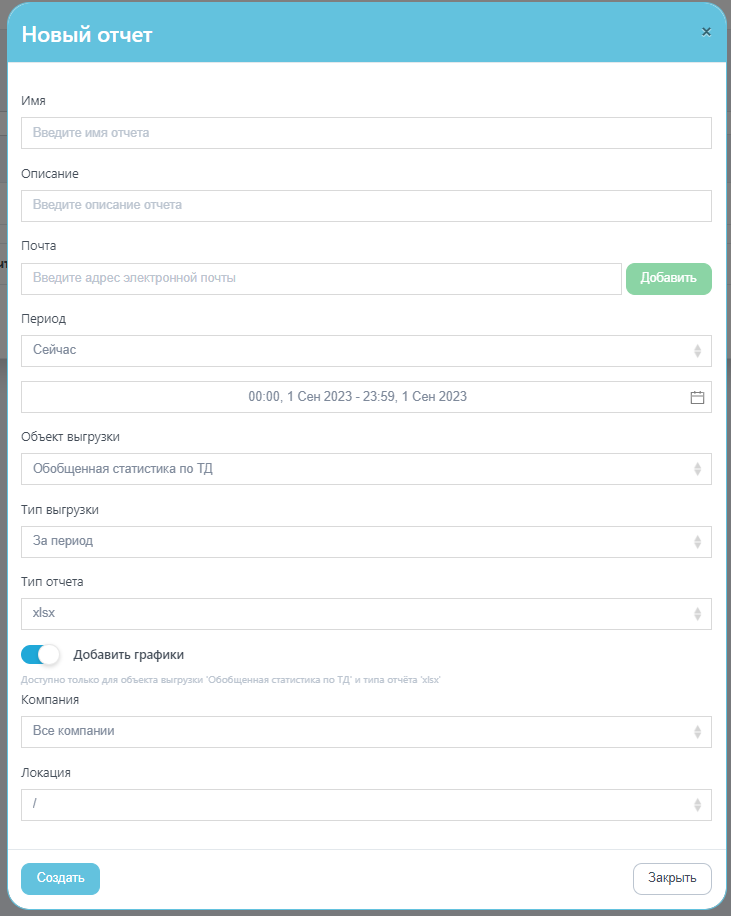Click the arrows icon in Тип выгрузки field
The height and width of the screenshot is (916, 731).
[697, 542]
